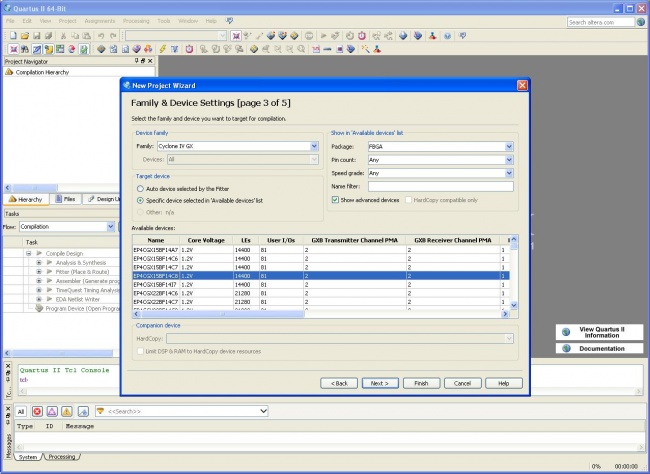650x474 pixels.
Task: Pin the Project Navigator panel
Action: [x=136, y=61]
